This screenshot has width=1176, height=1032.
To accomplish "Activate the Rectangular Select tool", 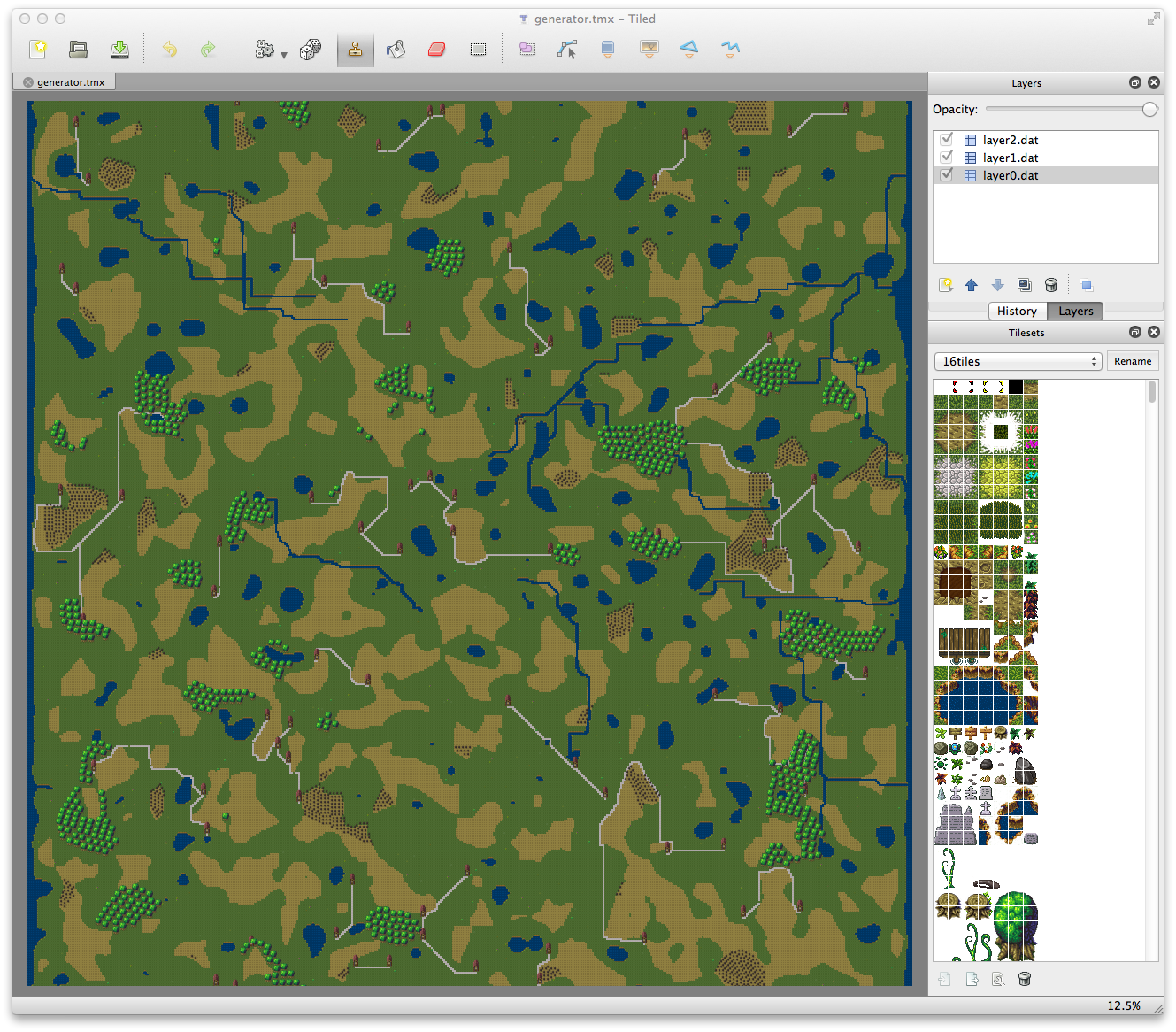I will (478, 50).
